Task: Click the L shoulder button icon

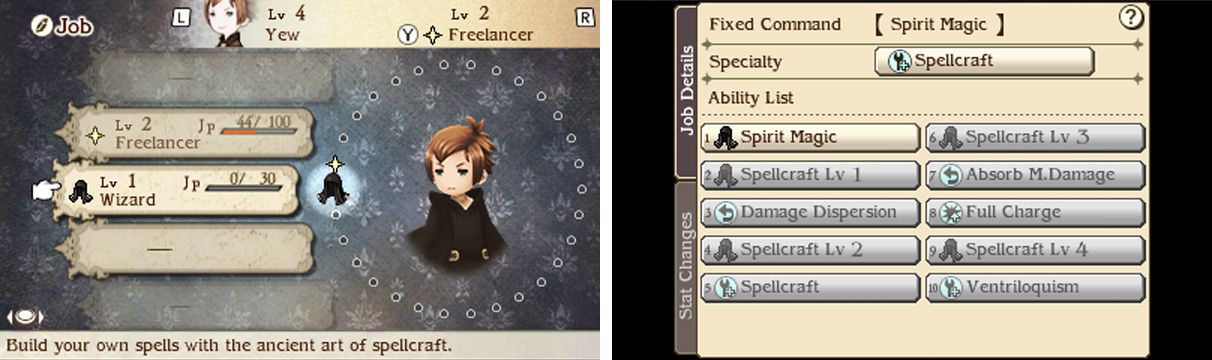Action: 181,16
